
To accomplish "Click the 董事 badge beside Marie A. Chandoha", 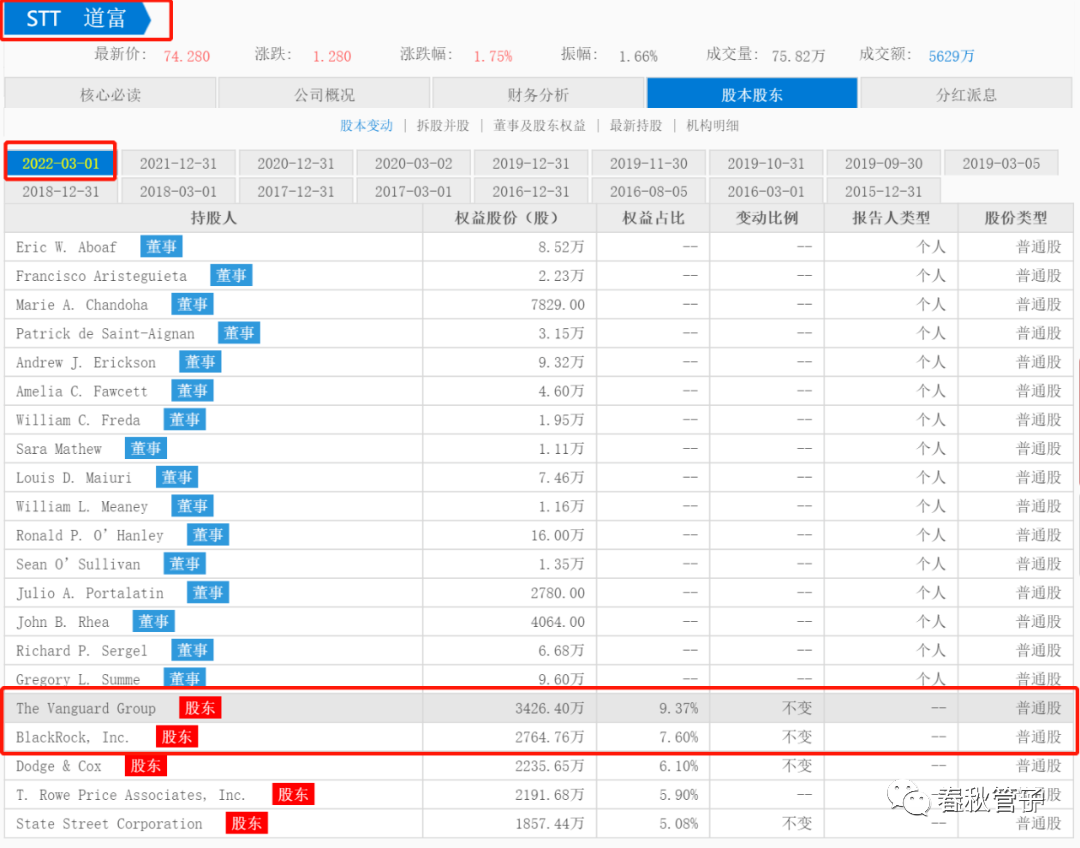I will point(192,304).
